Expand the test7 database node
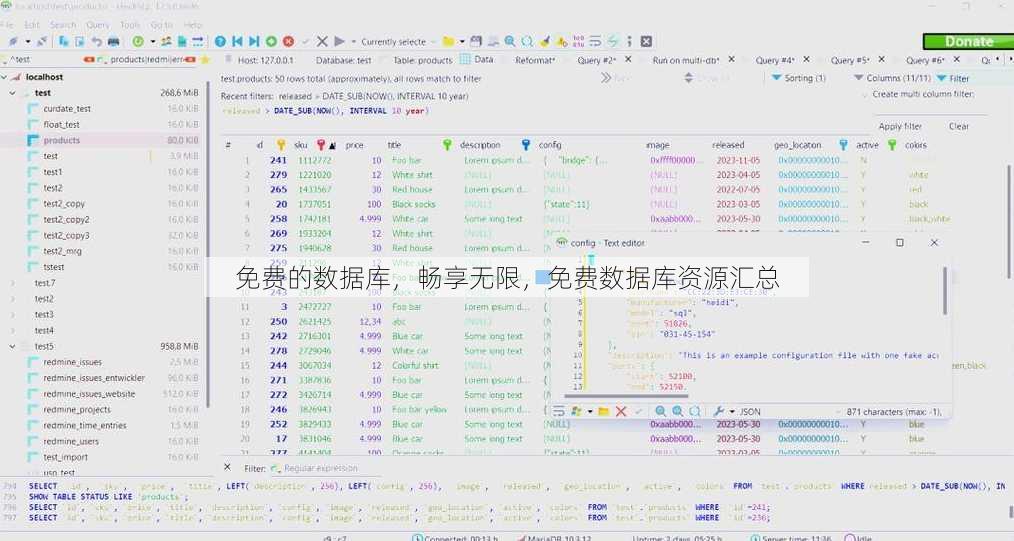 tap(12, 283)
